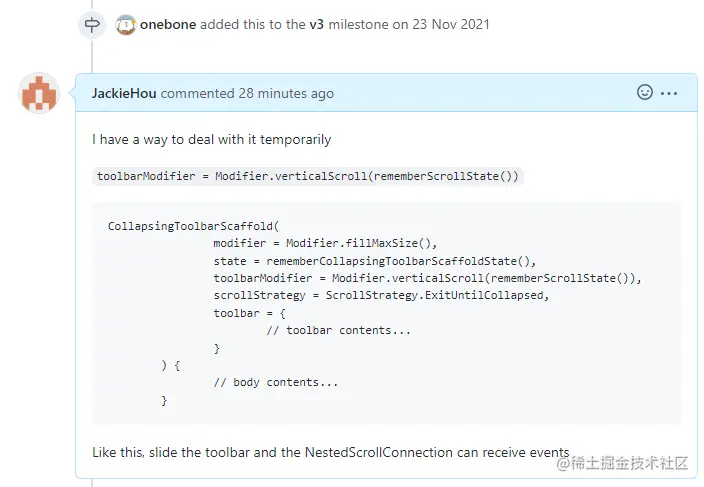Open the three-dot comment options menu
Image resolution: width=704 pixels, height=487 pixels.
669,93
